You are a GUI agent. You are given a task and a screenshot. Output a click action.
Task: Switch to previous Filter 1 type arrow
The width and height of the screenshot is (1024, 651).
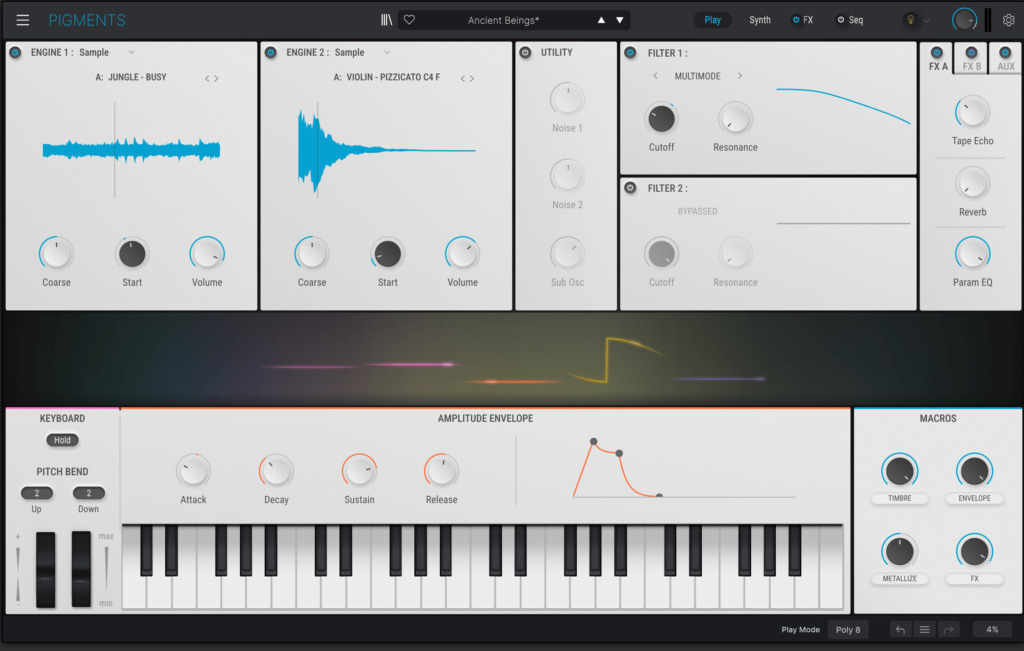tap(655, 76)
